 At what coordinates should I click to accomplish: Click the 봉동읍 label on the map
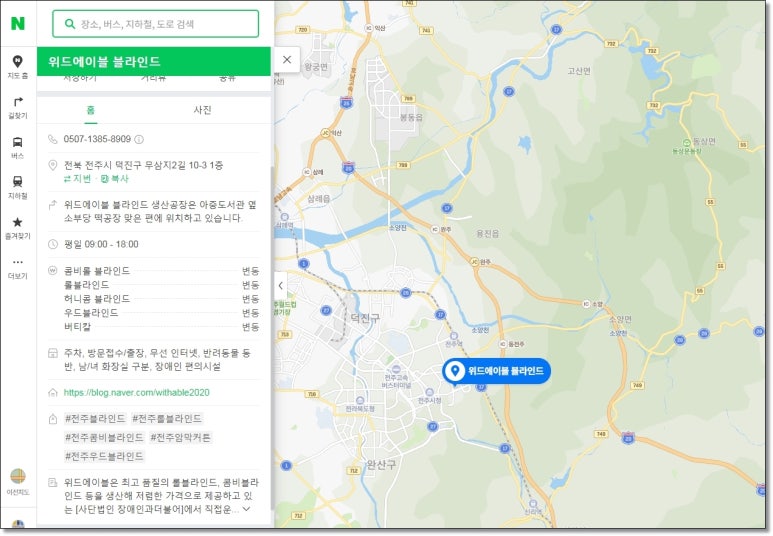coord(411,118)
